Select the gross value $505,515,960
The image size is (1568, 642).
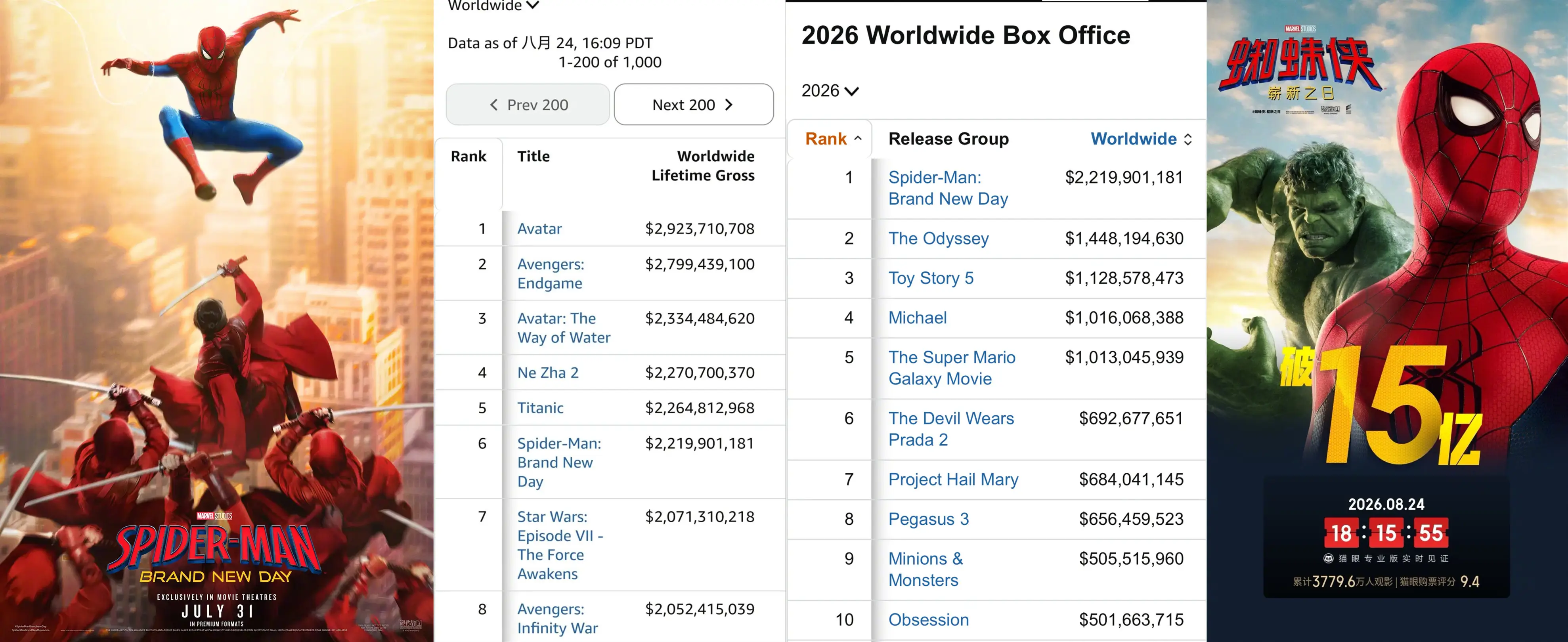click(x=1131, y=559)
